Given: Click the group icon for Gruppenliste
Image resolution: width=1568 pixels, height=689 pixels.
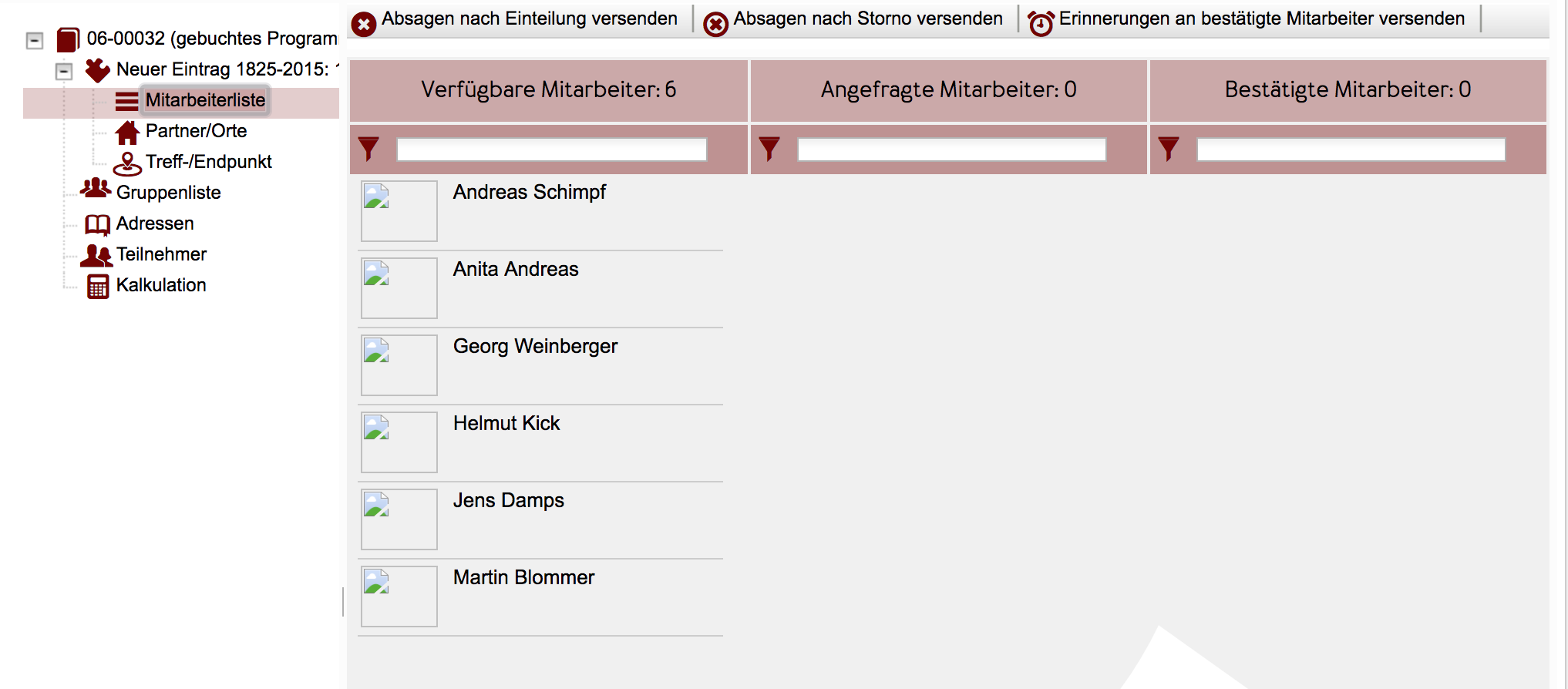Looking at the screenshot, I should click(96, 189).
